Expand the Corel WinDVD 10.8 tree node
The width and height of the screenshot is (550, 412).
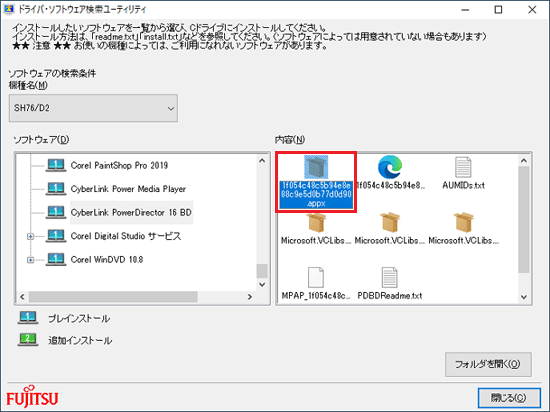[31, 260]
